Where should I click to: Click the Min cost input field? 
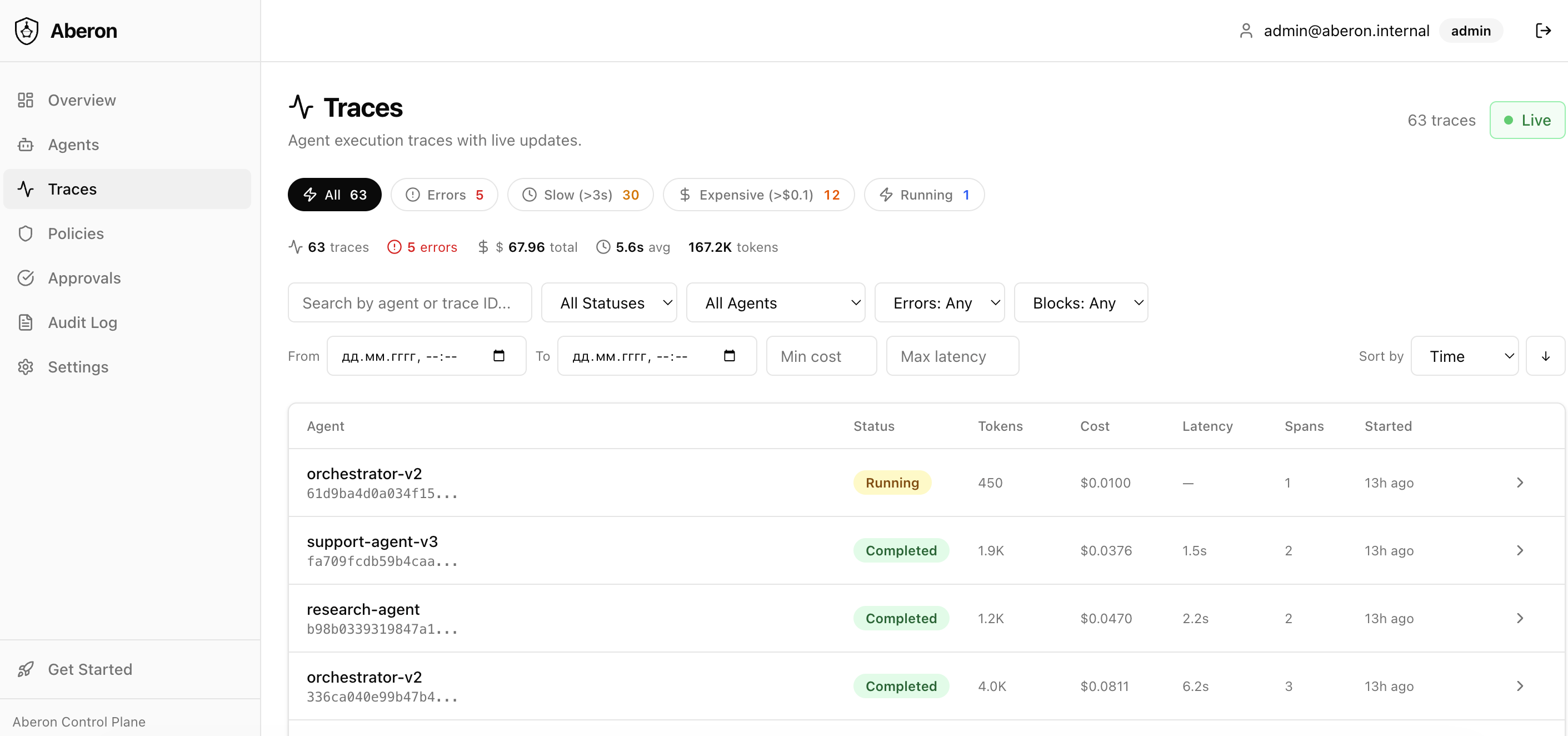point(821,356)
